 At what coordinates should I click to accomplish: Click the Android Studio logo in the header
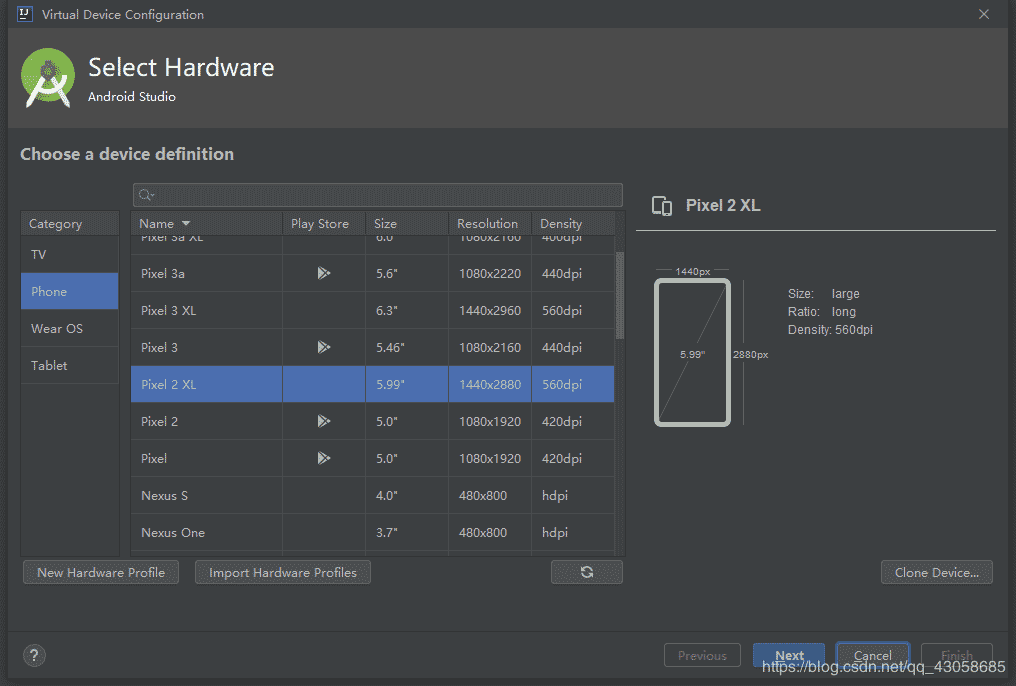coord(47,77)
